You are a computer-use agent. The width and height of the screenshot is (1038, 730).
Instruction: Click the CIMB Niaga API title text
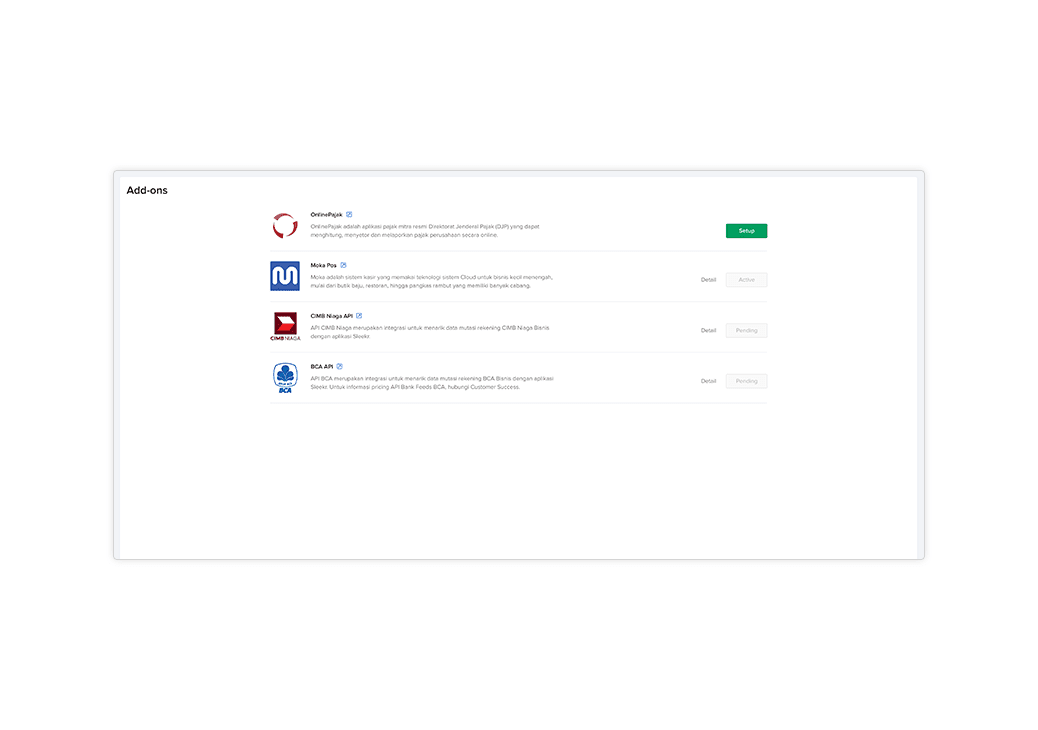(x=332, y=316)
